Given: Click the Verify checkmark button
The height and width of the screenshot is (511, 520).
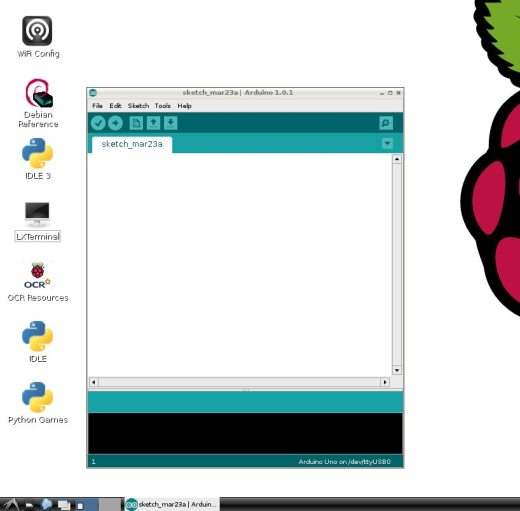Looking at the screenshot, I should 98,123.
